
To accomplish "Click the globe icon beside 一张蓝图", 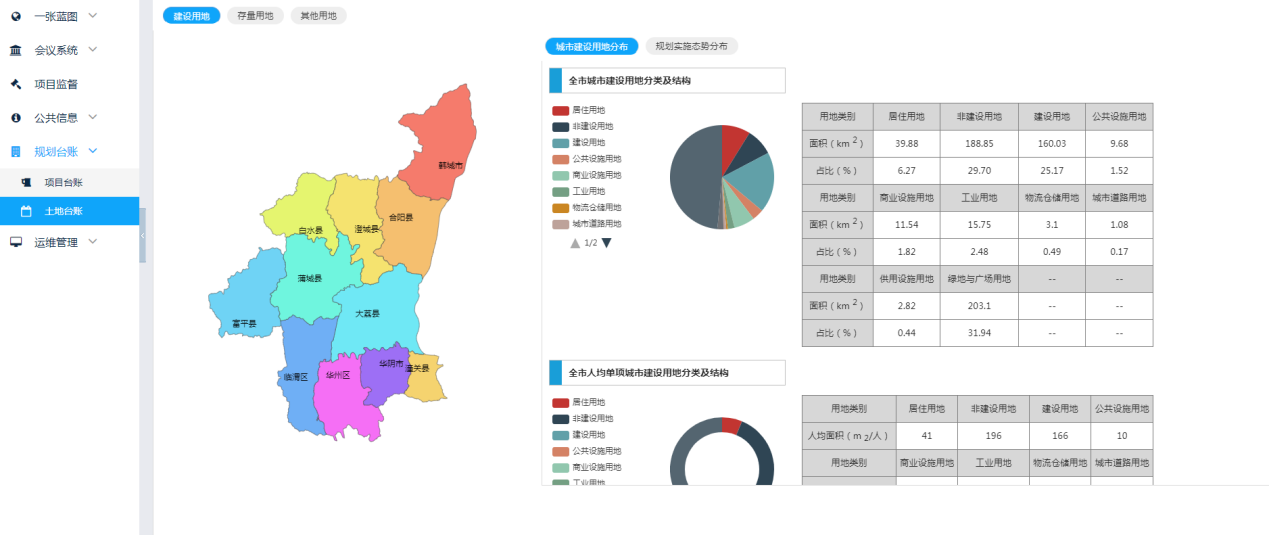I will [x=16, y=16].
